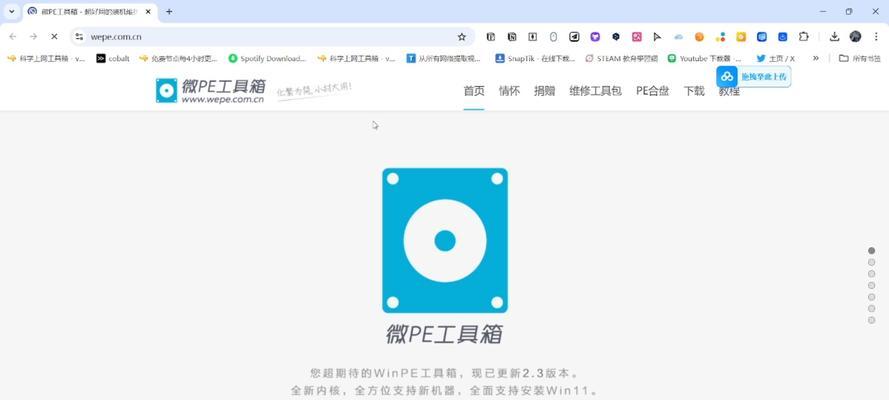
Task: Open the light blue cloud extension
Action: point(679,37)
